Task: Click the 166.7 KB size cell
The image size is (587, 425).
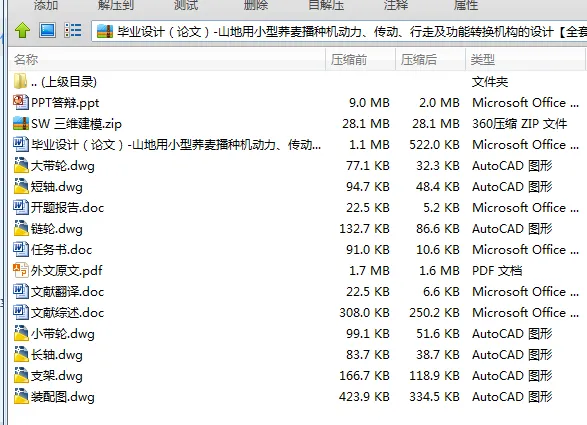Action: (364, 376)
